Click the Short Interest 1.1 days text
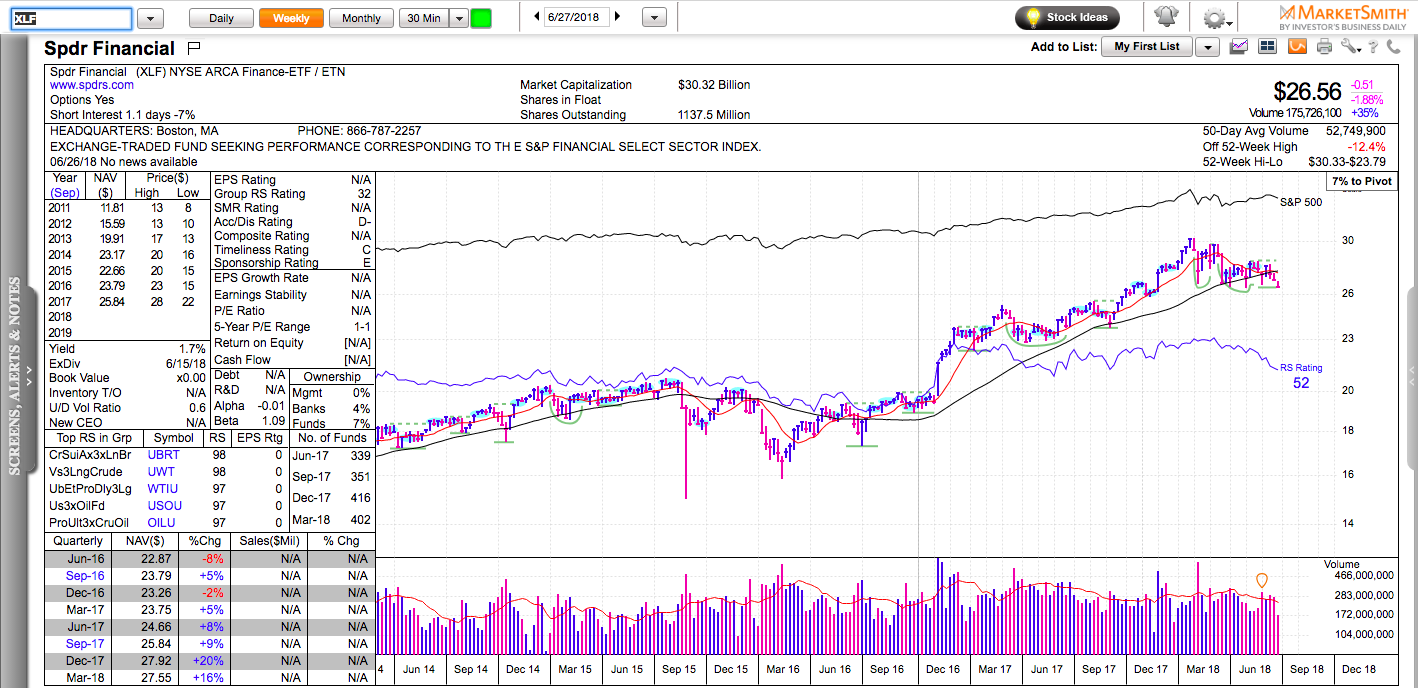Image resolution: width=1418 pixels, height=688 pixels. click(x=123, y=115)
